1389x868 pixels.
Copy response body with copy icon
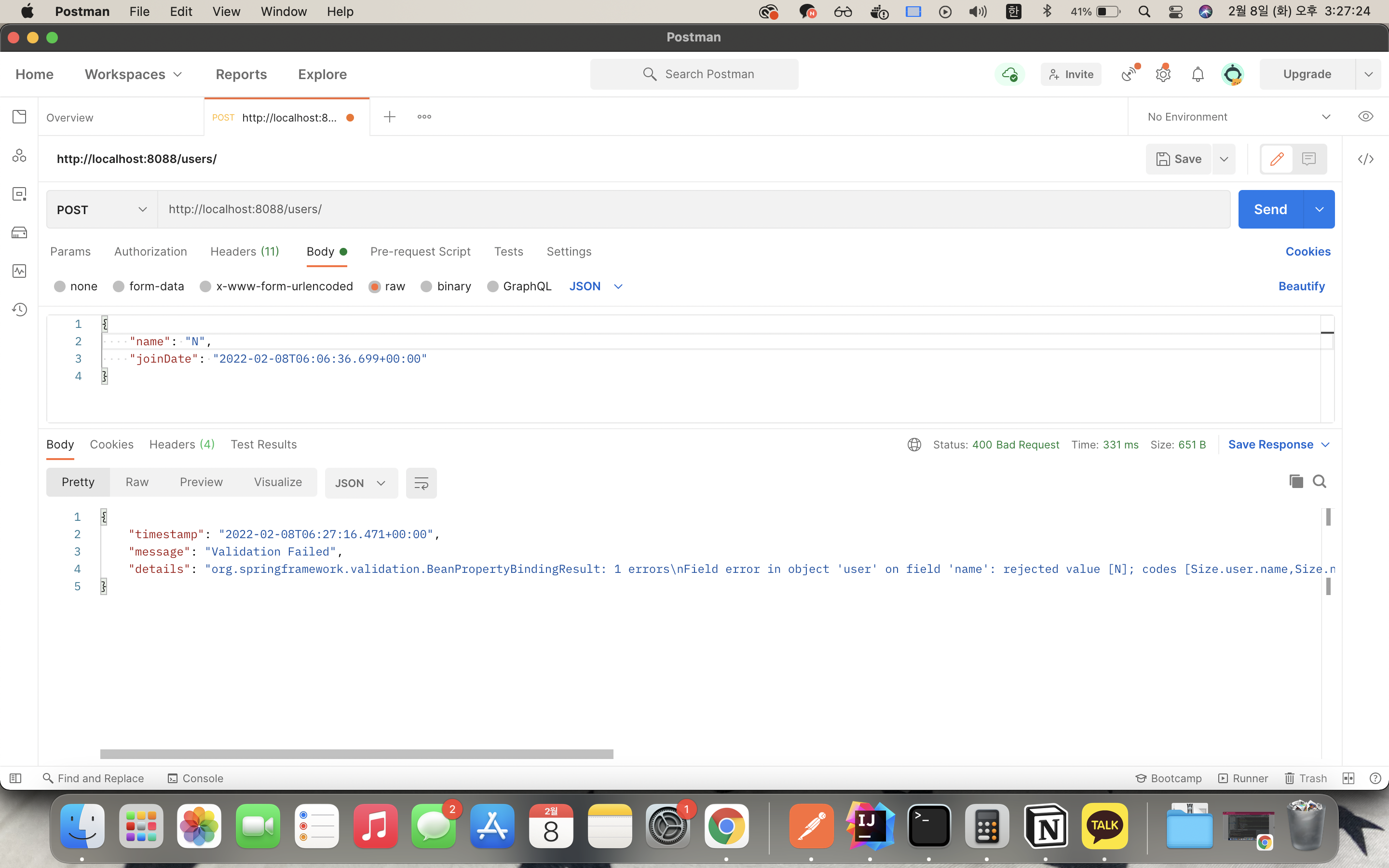click(x=1295, y=481)
